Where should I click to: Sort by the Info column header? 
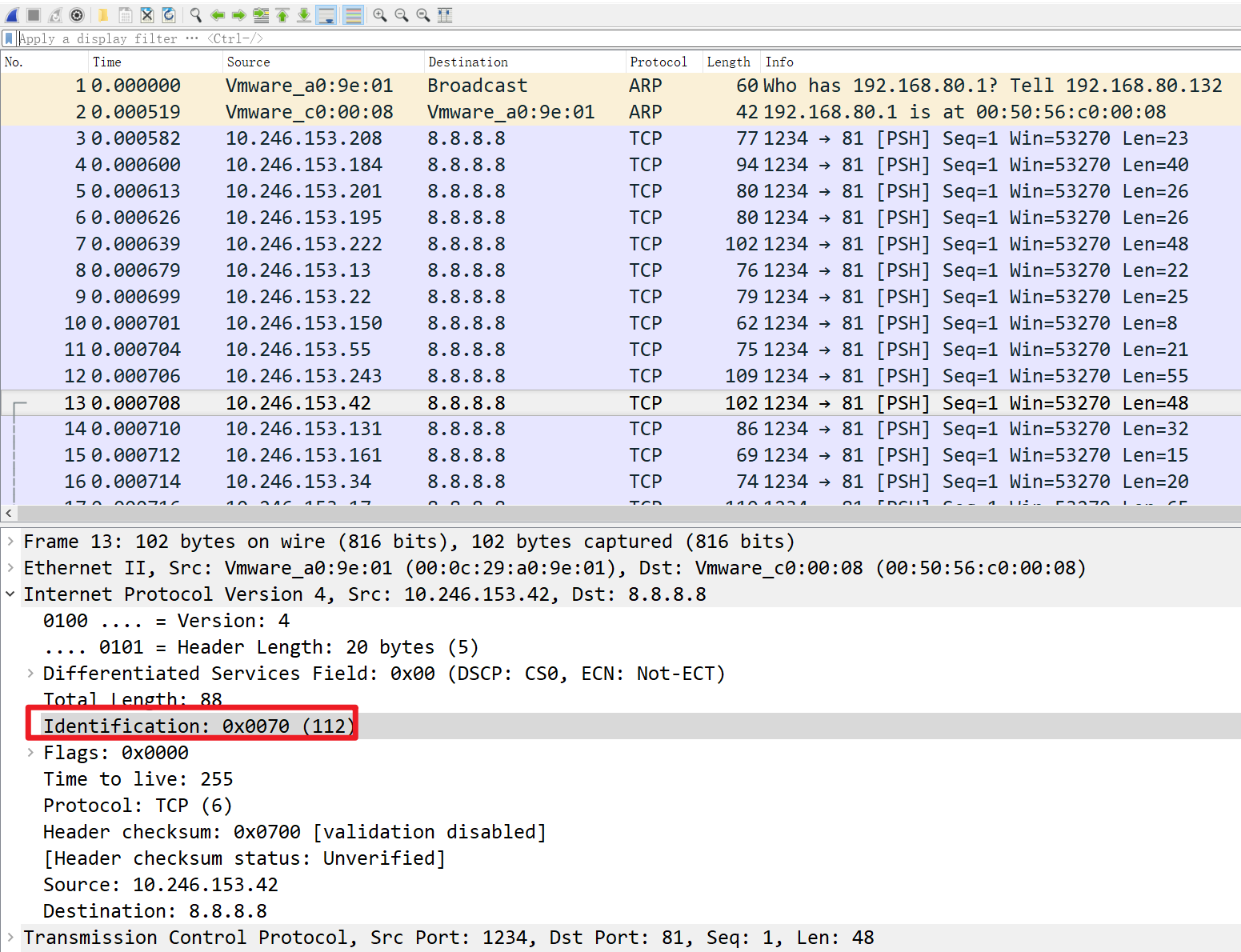tap(1000, 62)
